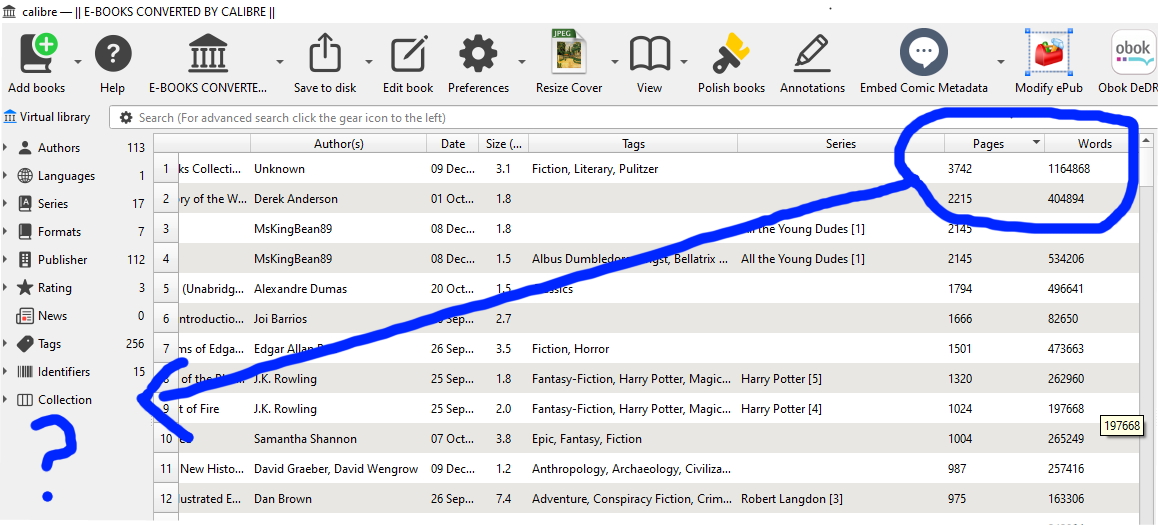Open the Add books dropdown arrow
This screenshot has height=525, width=1158.
tap(78, 62)
